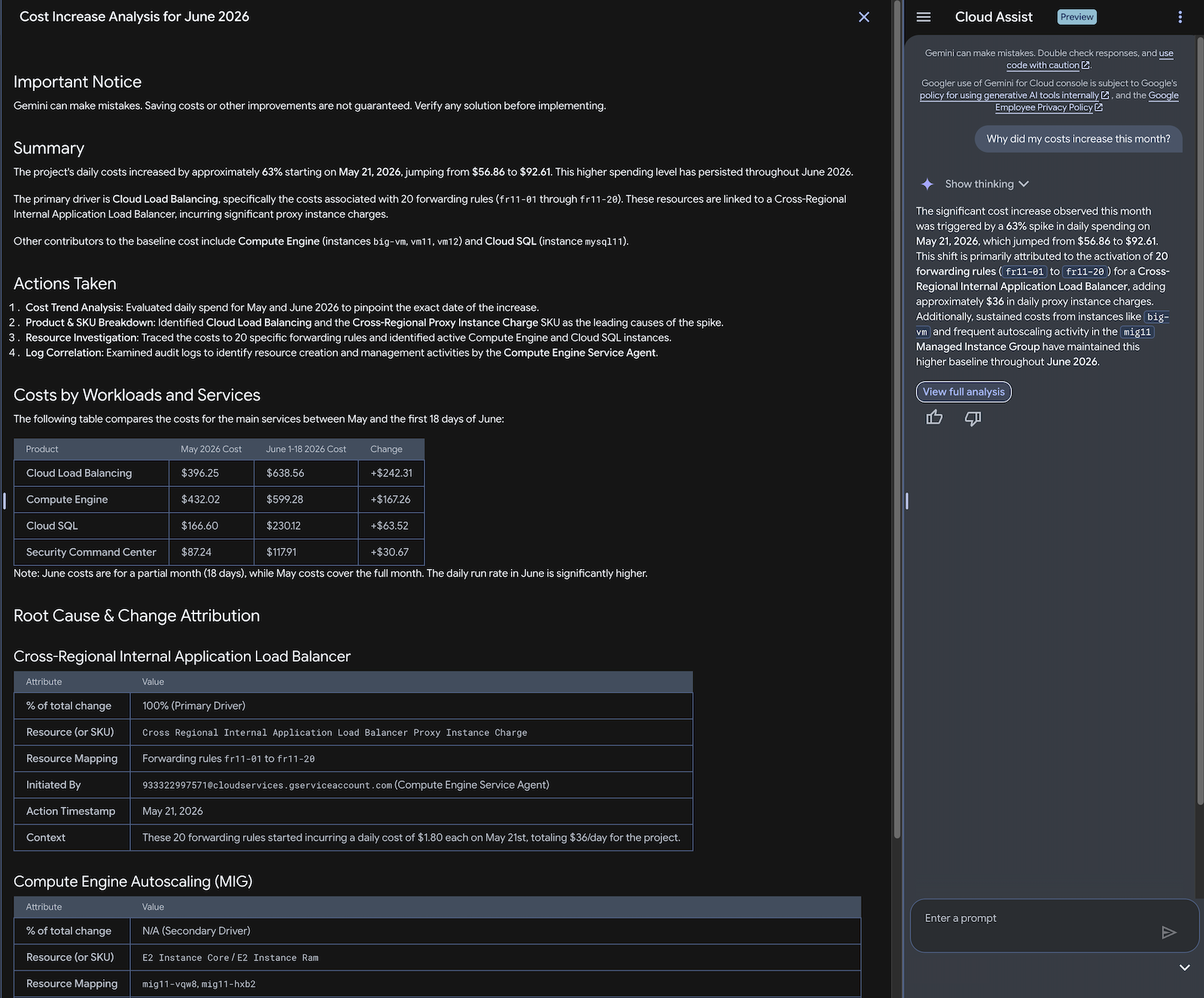The width and height of the screenshot is (1204, 998).
Task: Click the scroll-down chevron below the prompt box
Action: coord(1184,967)
